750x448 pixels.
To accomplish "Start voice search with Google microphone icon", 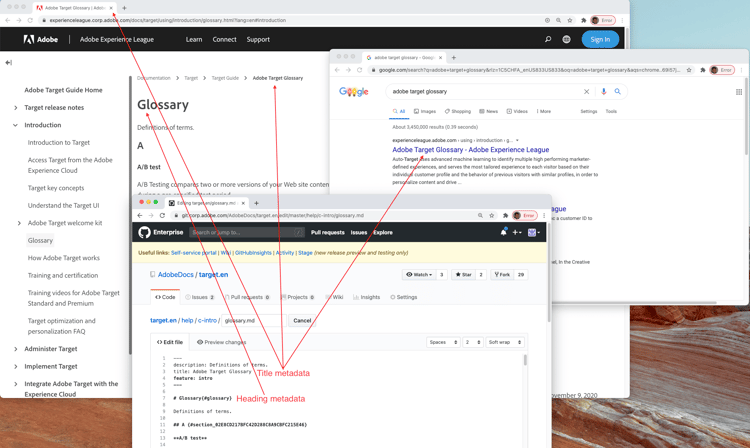I will click(604, 91).
